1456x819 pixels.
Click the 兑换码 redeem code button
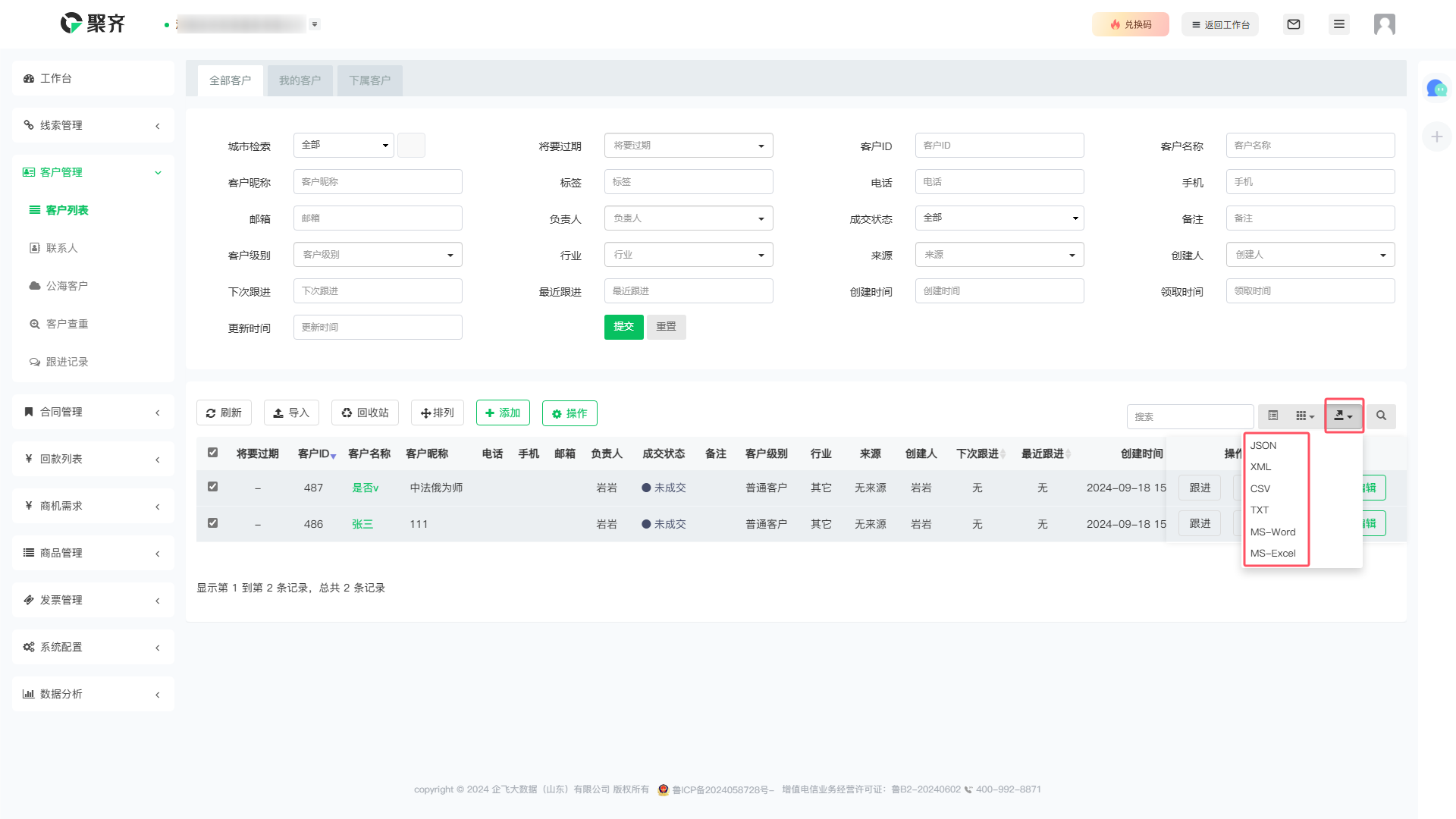pyautogui.click(x=1131, y=24)
